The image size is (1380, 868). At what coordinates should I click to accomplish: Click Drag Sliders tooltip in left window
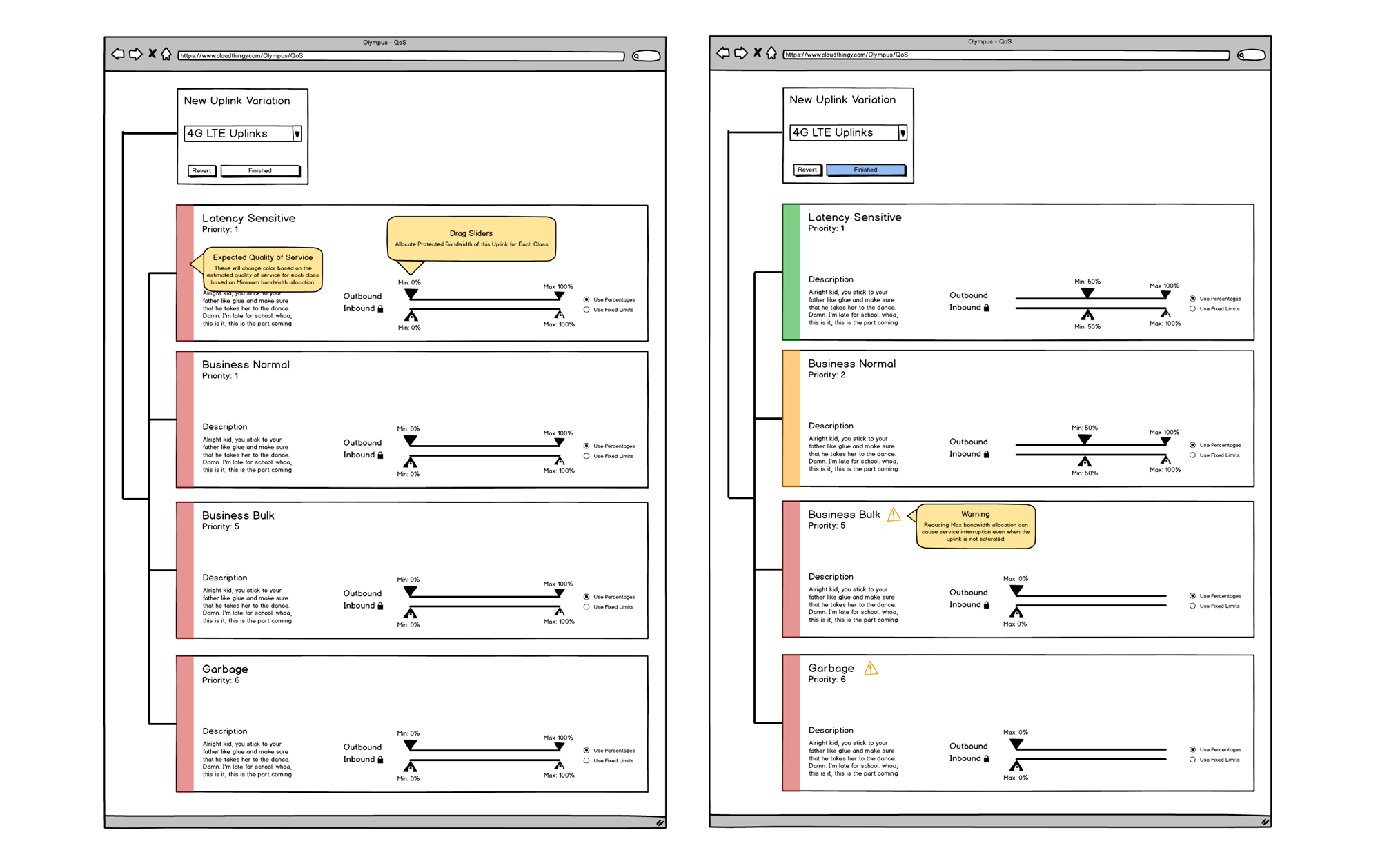pos(471,239)
